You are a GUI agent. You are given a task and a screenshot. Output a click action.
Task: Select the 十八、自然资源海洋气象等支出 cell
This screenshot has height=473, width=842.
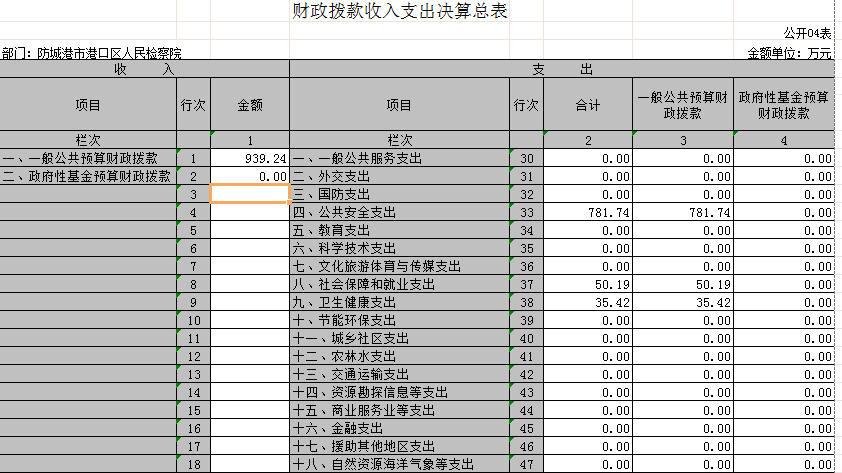pos(400,464)
